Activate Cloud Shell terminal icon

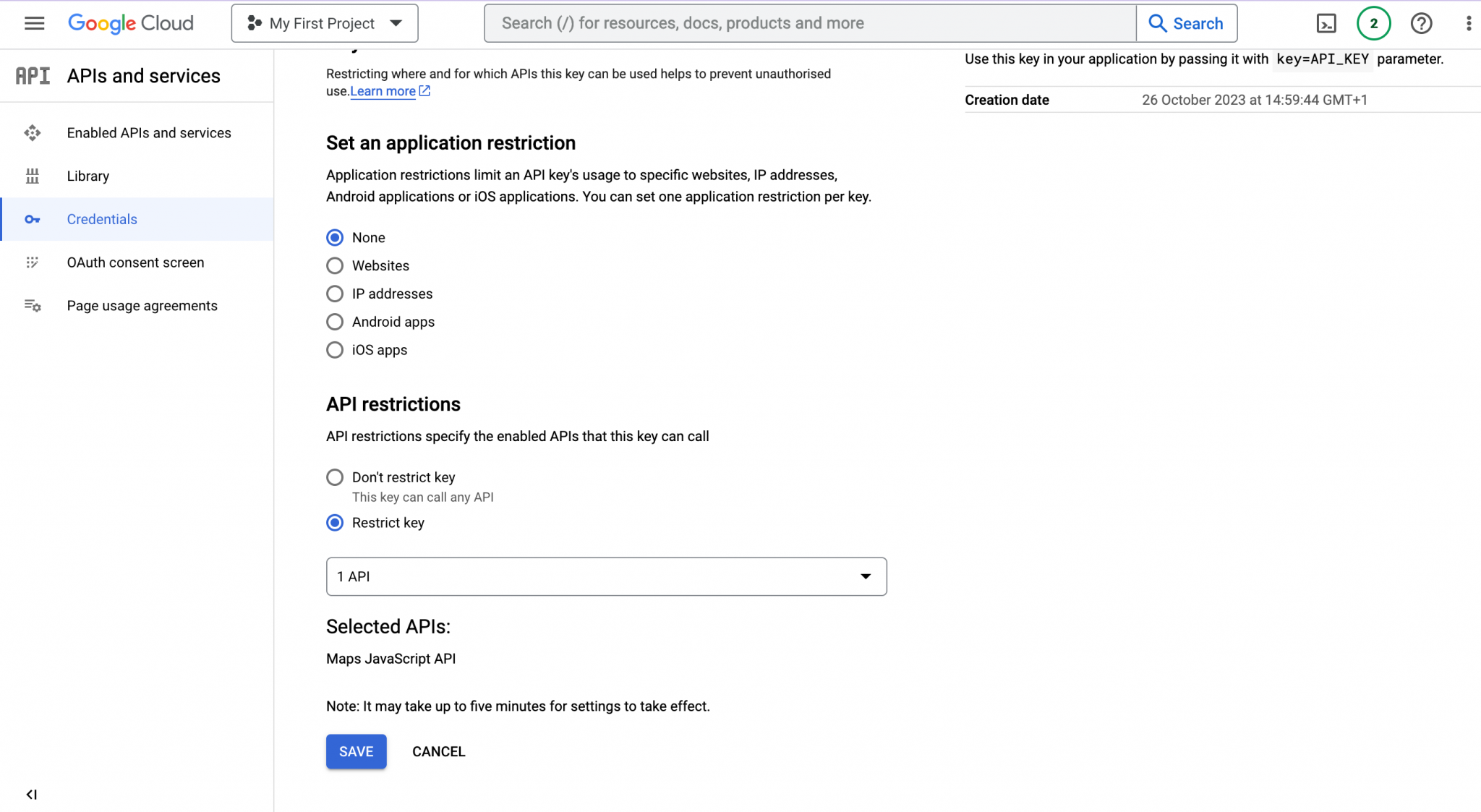(1326, 23)
